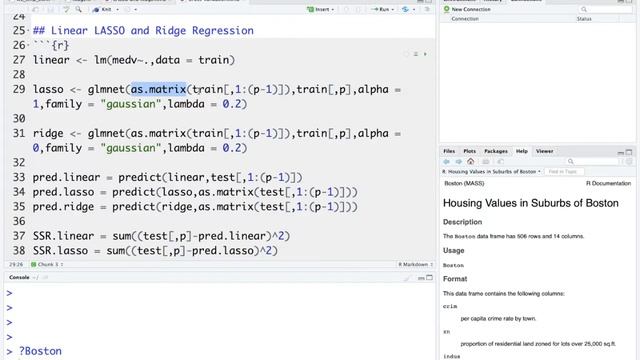Click the Status column header

click(x=584, y=19)
